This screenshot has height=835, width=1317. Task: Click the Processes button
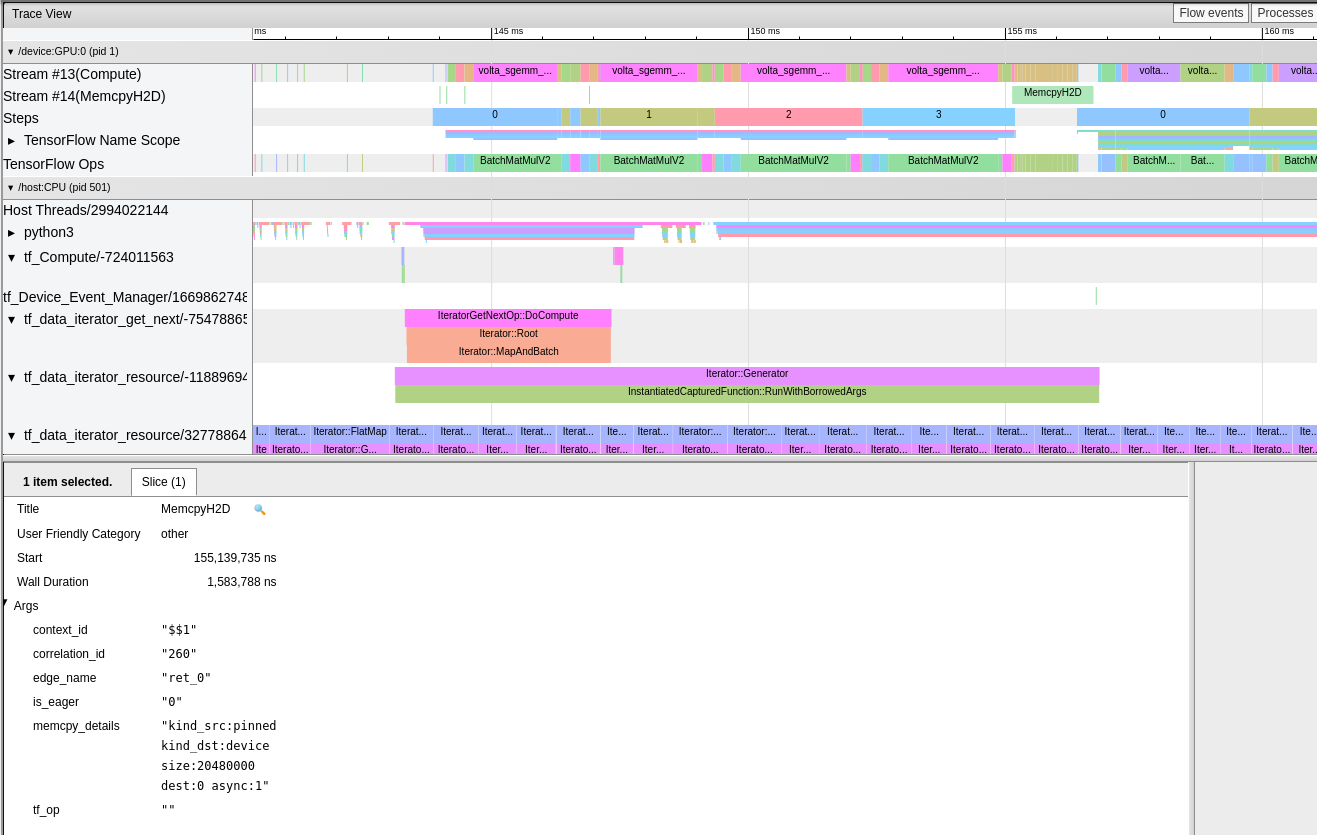[x=1283, y=13]
